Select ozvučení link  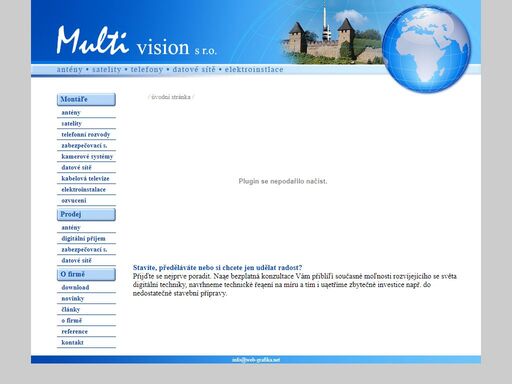click(x=74, y=201)
